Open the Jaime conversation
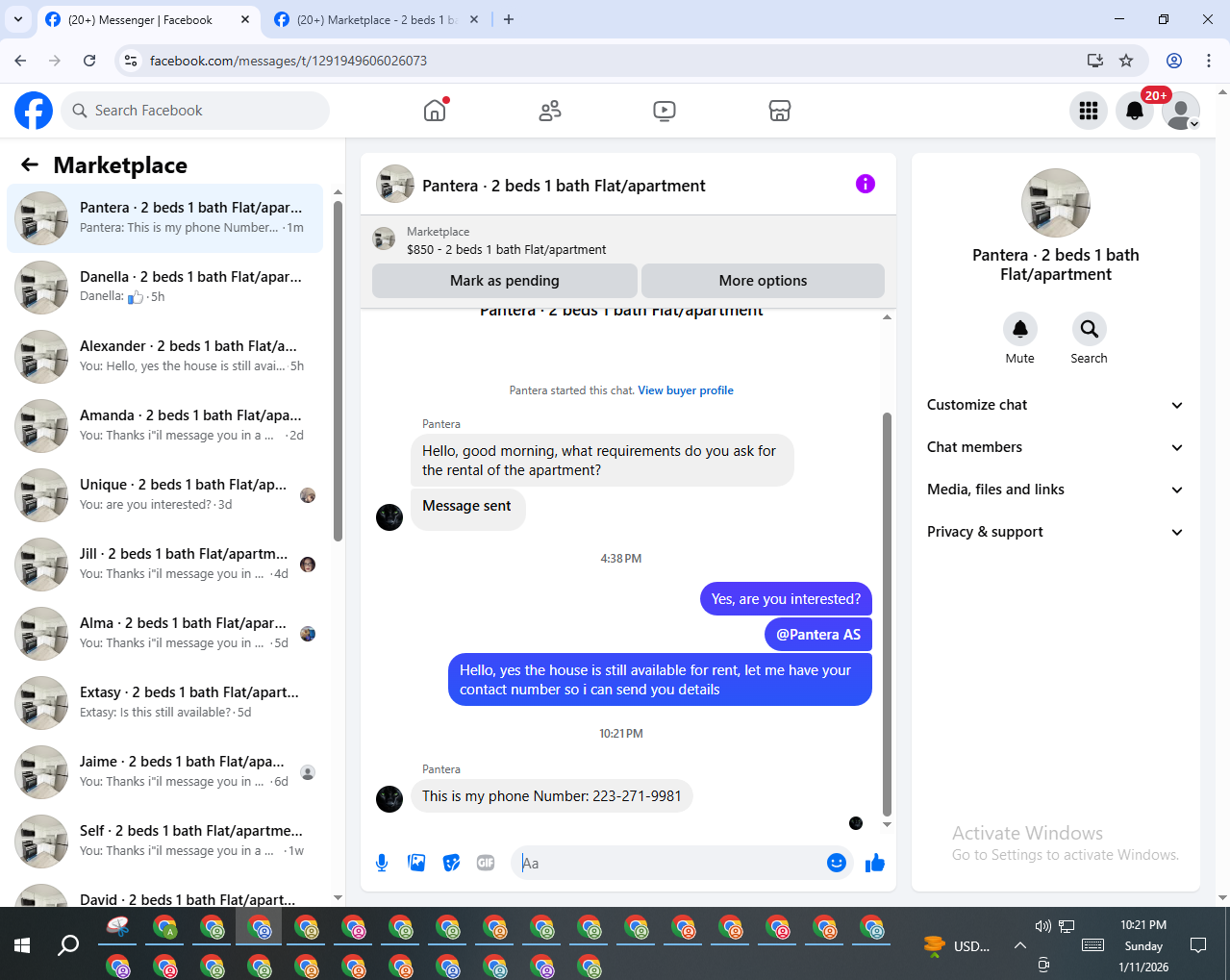This screenshot has height=980, width=1230. [164, 772]
